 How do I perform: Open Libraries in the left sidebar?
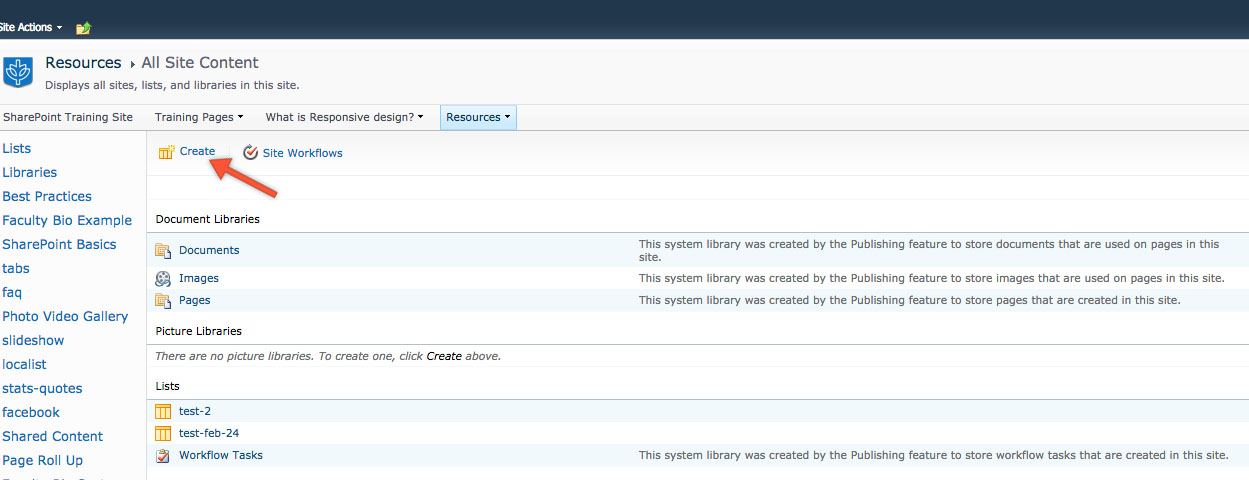click(30, 172)
